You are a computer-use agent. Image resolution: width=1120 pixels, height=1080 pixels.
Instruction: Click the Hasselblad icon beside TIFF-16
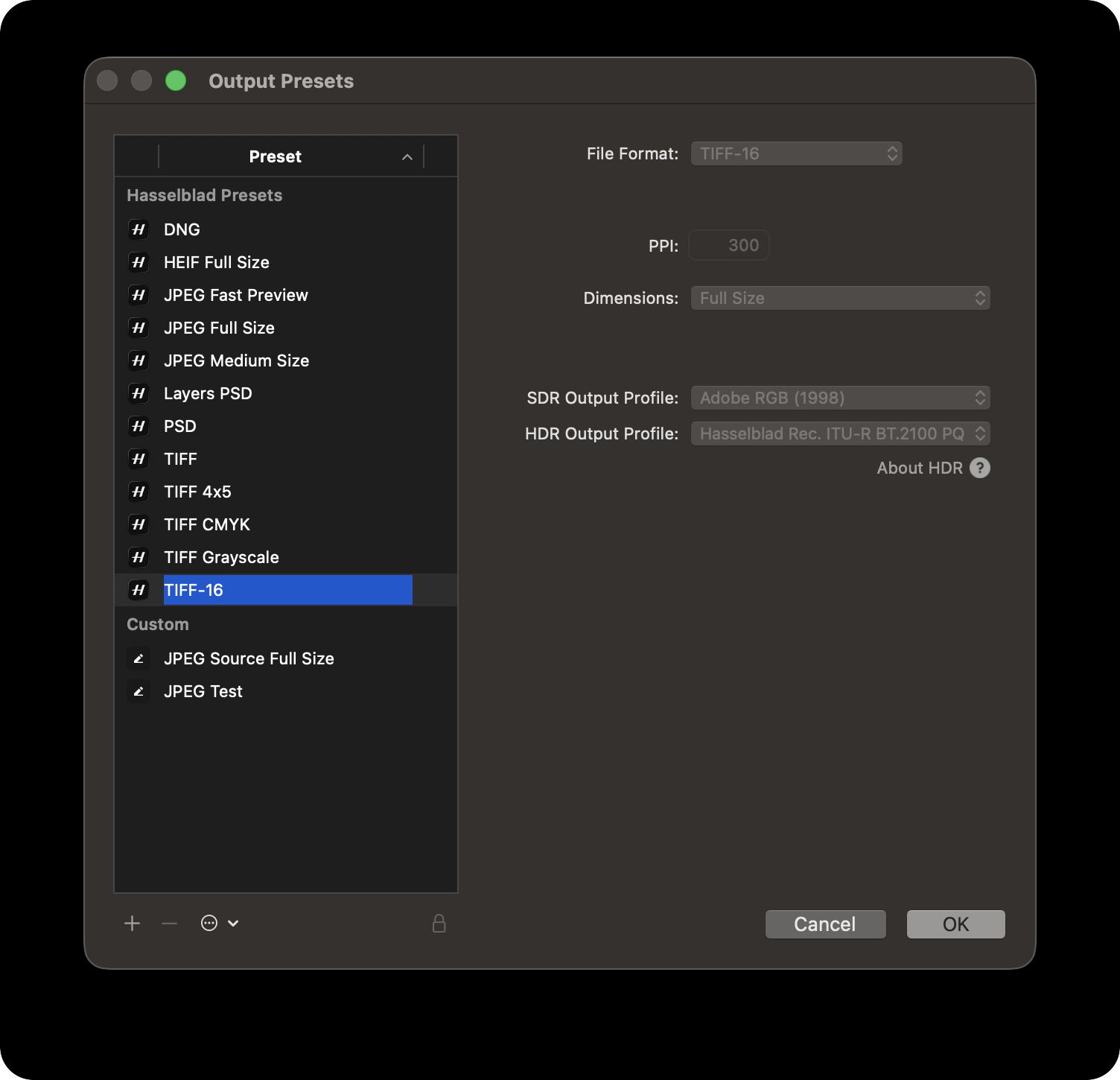139,590
